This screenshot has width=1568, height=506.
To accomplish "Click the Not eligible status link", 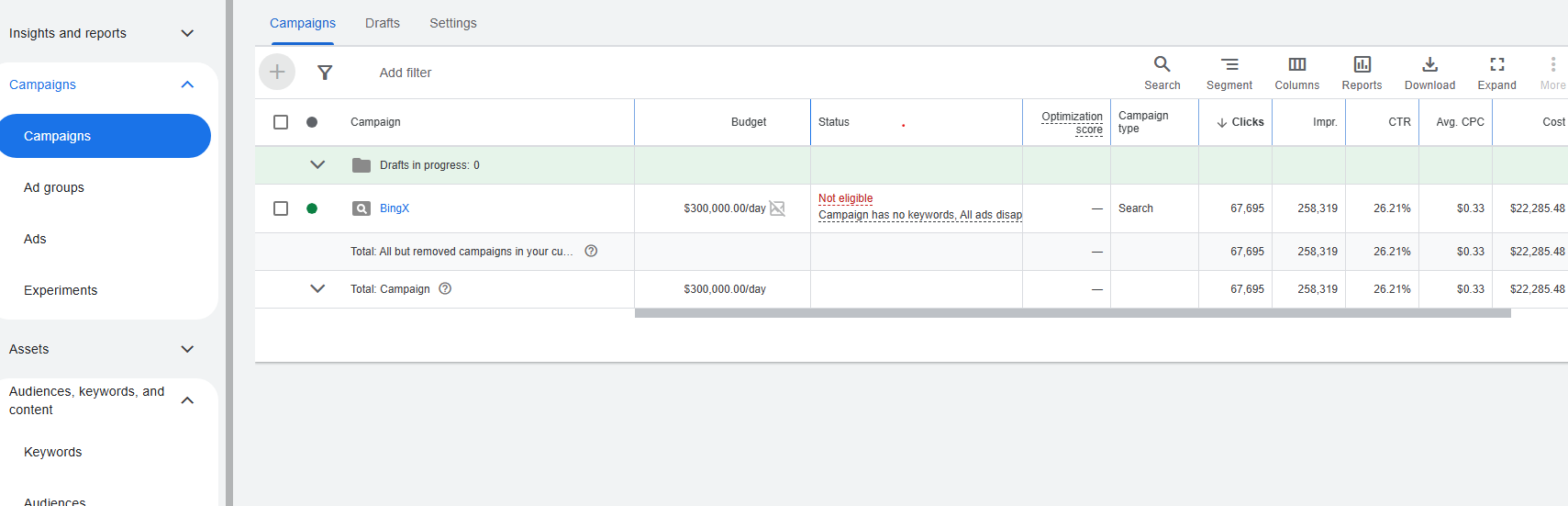I will pos(846,198).
